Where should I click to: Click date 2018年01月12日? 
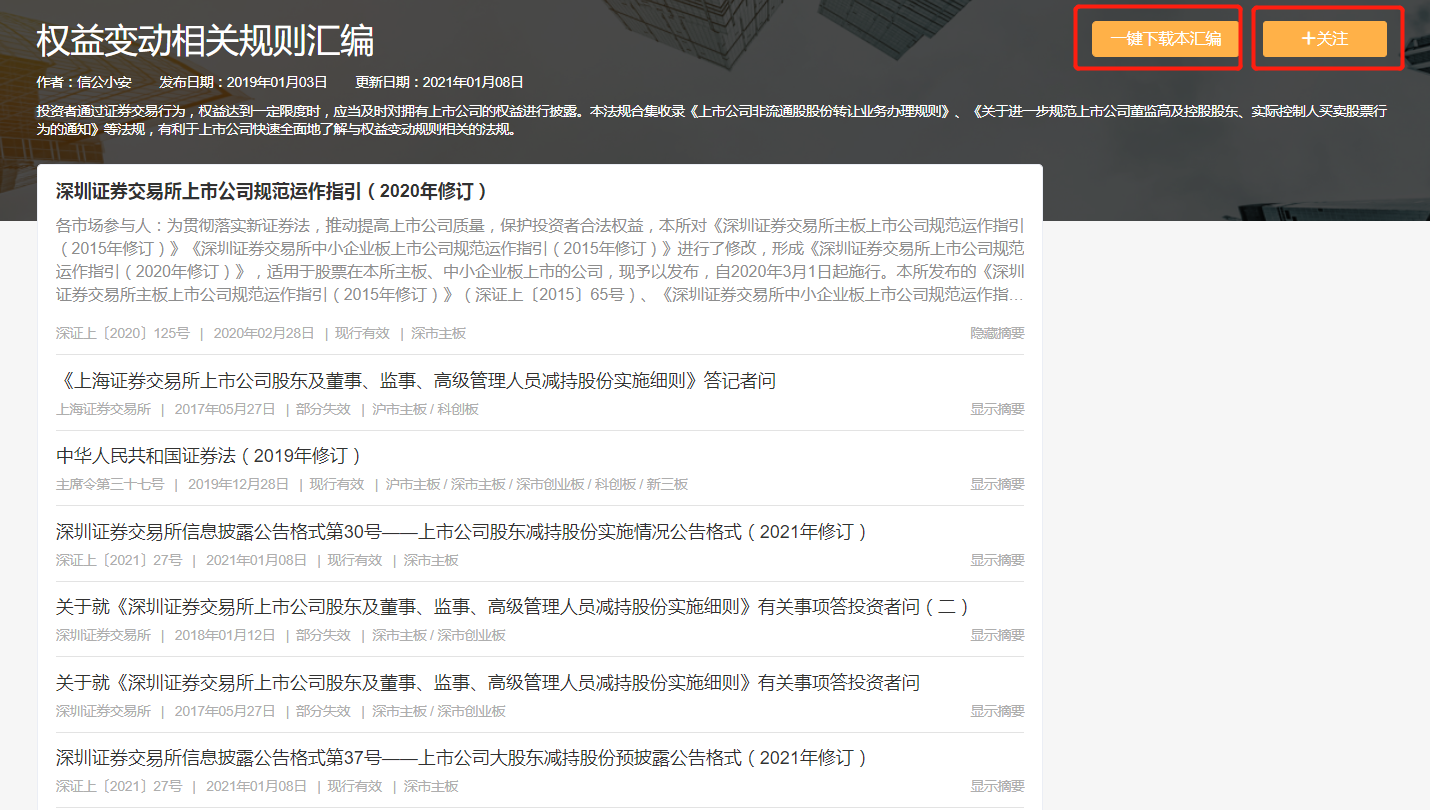[225, 635]
